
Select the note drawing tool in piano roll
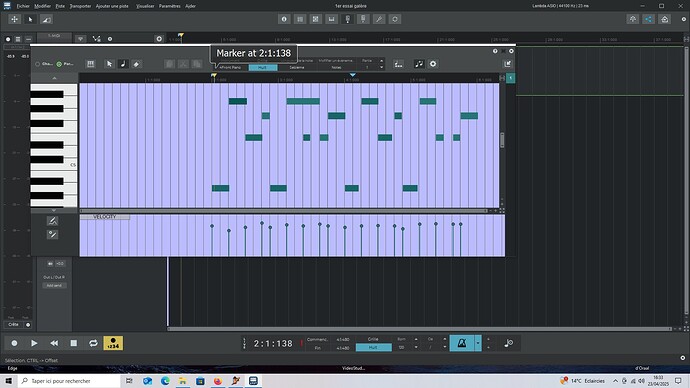pyautogui.click(x=123, y=64)
